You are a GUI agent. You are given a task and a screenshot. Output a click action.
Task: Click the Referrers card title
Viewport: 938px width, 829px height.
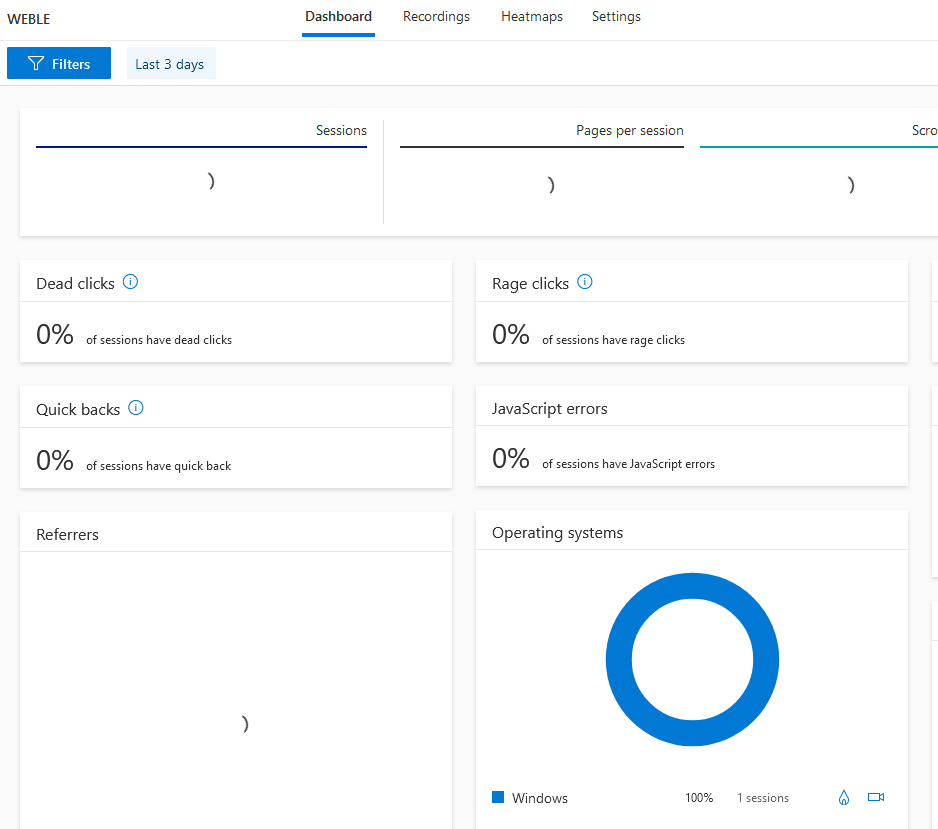(x=67, y=535)
